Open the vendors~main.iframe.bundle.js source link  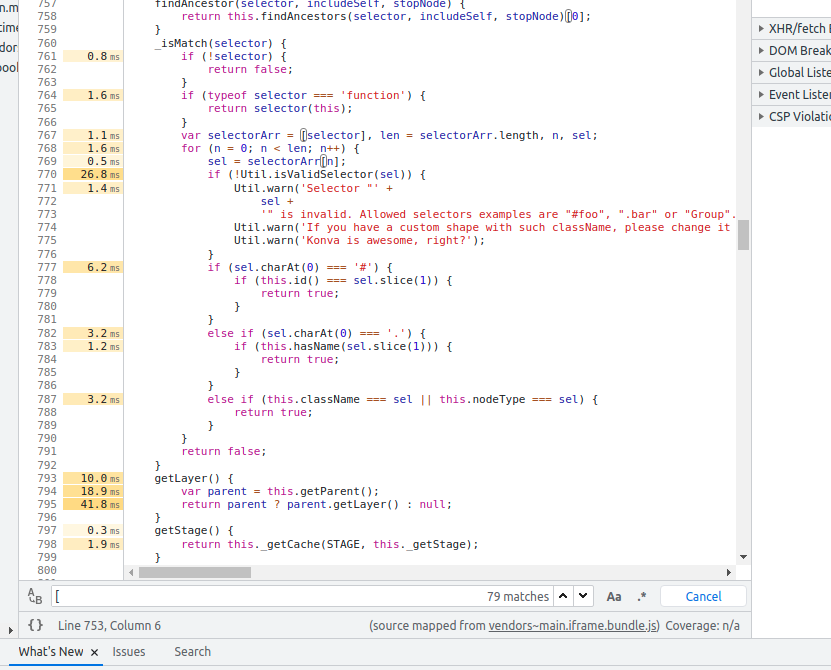(x=573, y=624)
